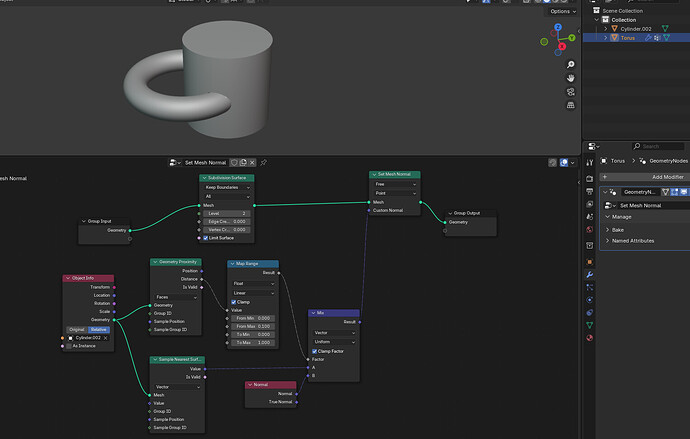Open the Output properties tab icon
The height and width of the screenshot is (439, 690).
(590, 191)
